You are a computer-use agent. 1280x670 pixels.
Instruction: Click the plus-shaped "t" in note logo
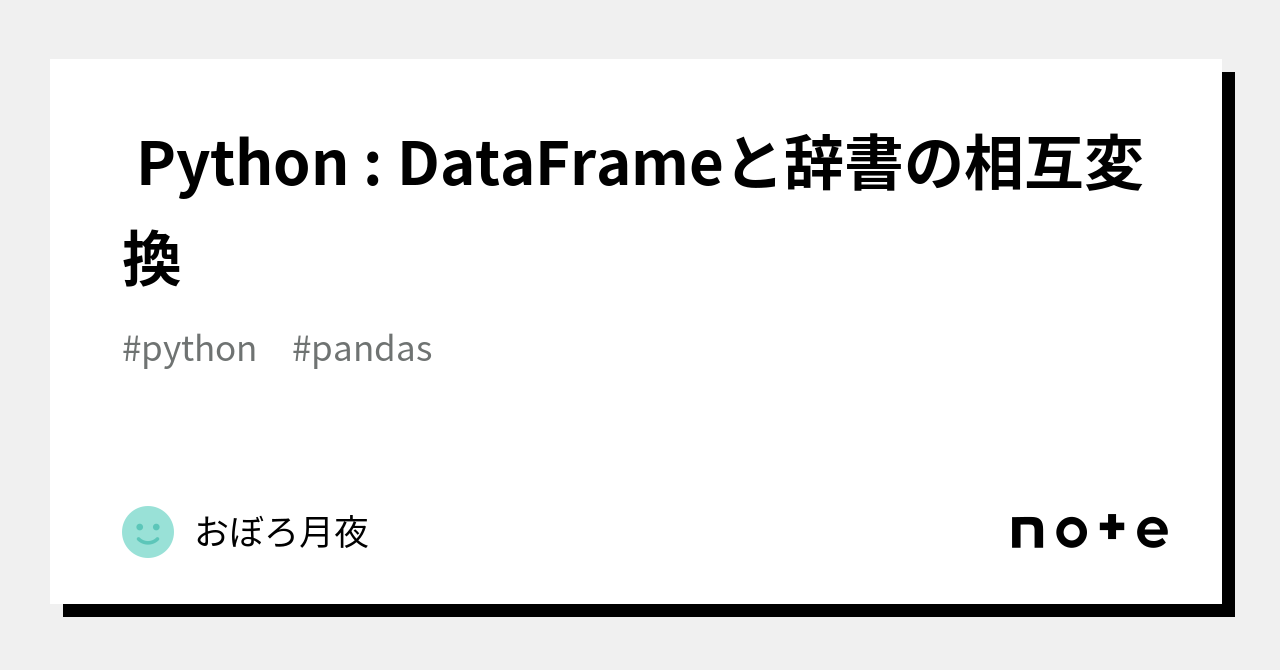coord(1112,529)
